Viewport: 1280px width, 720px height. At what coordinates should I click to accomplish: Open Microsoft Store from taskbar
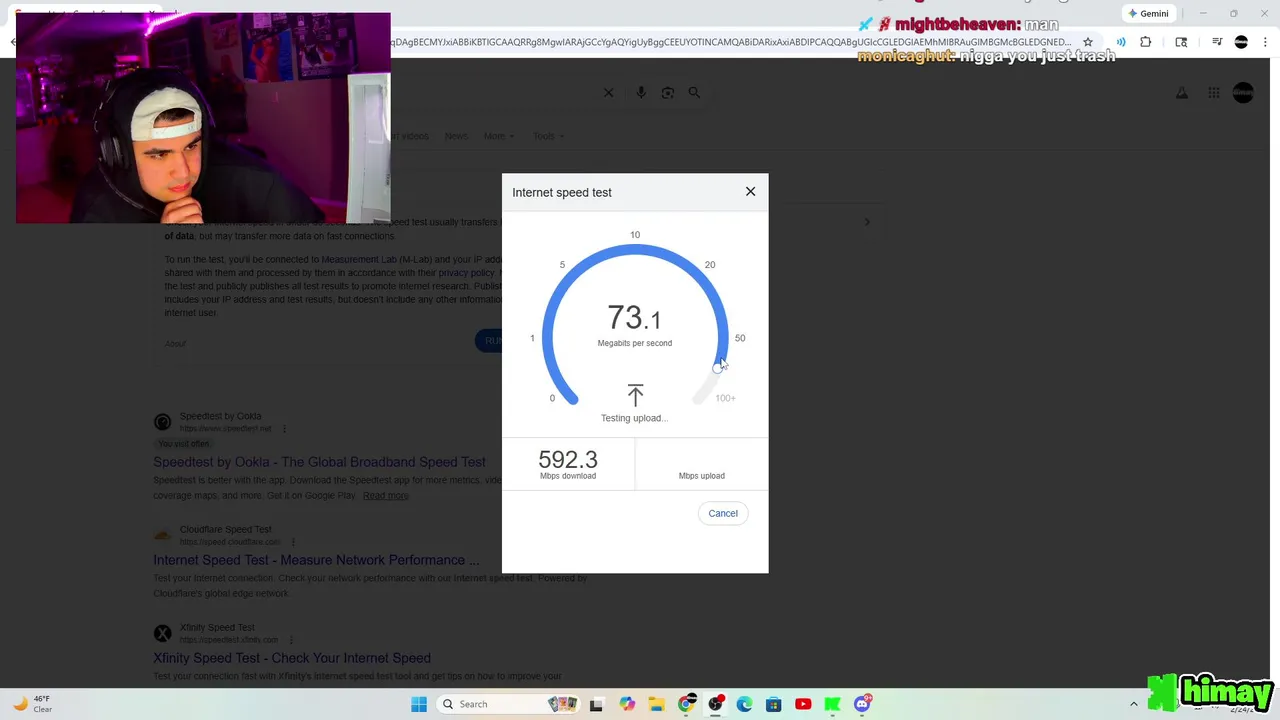[773, 704]
